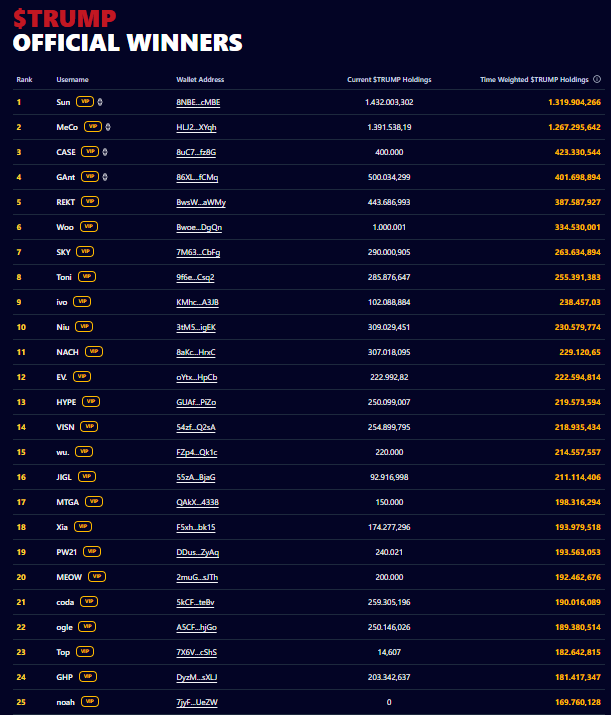611x715 pixels.
Task: Open wallet address QAkX...433B
Action: point(197,503)
